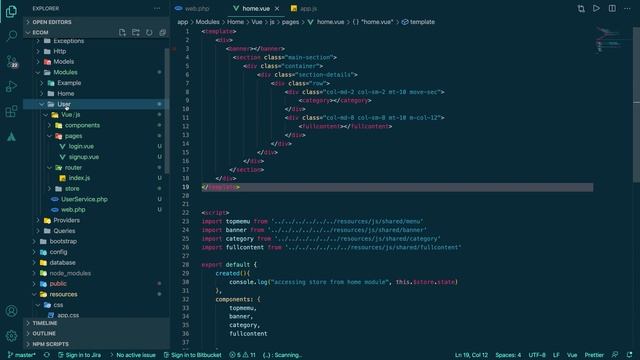
Task: Create a new folder in ECOM
Action: pyautogui.click(x=136, y=32)
